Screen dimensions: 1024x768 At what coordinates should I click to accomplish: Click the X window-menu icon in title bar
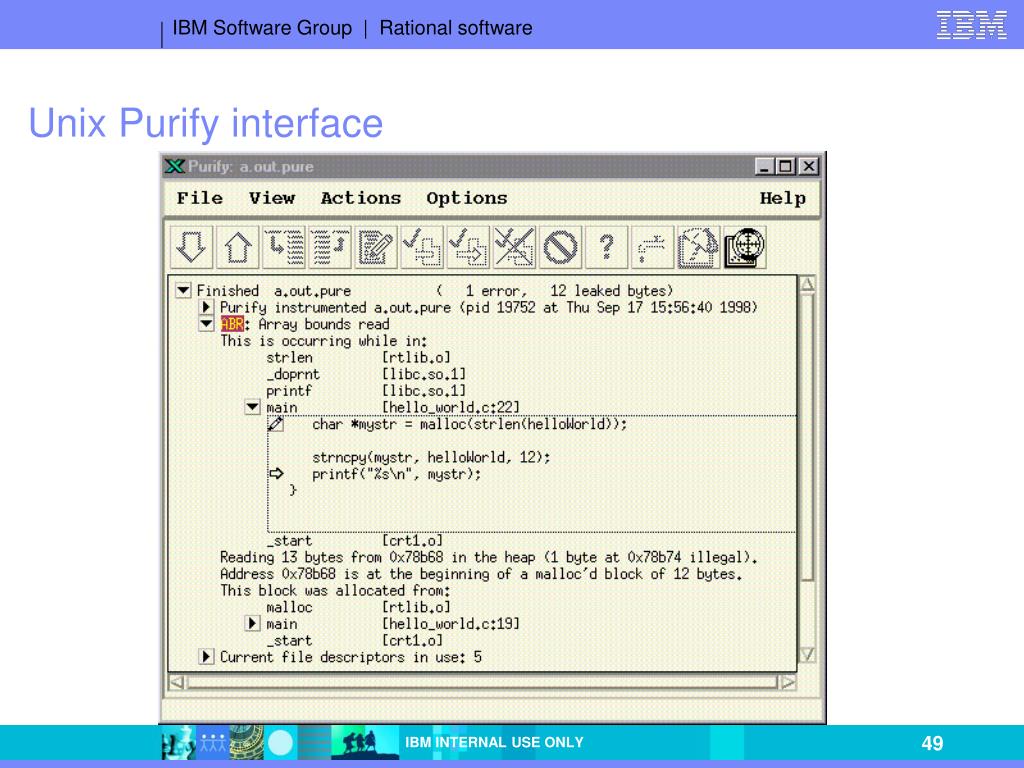[174, 167]
